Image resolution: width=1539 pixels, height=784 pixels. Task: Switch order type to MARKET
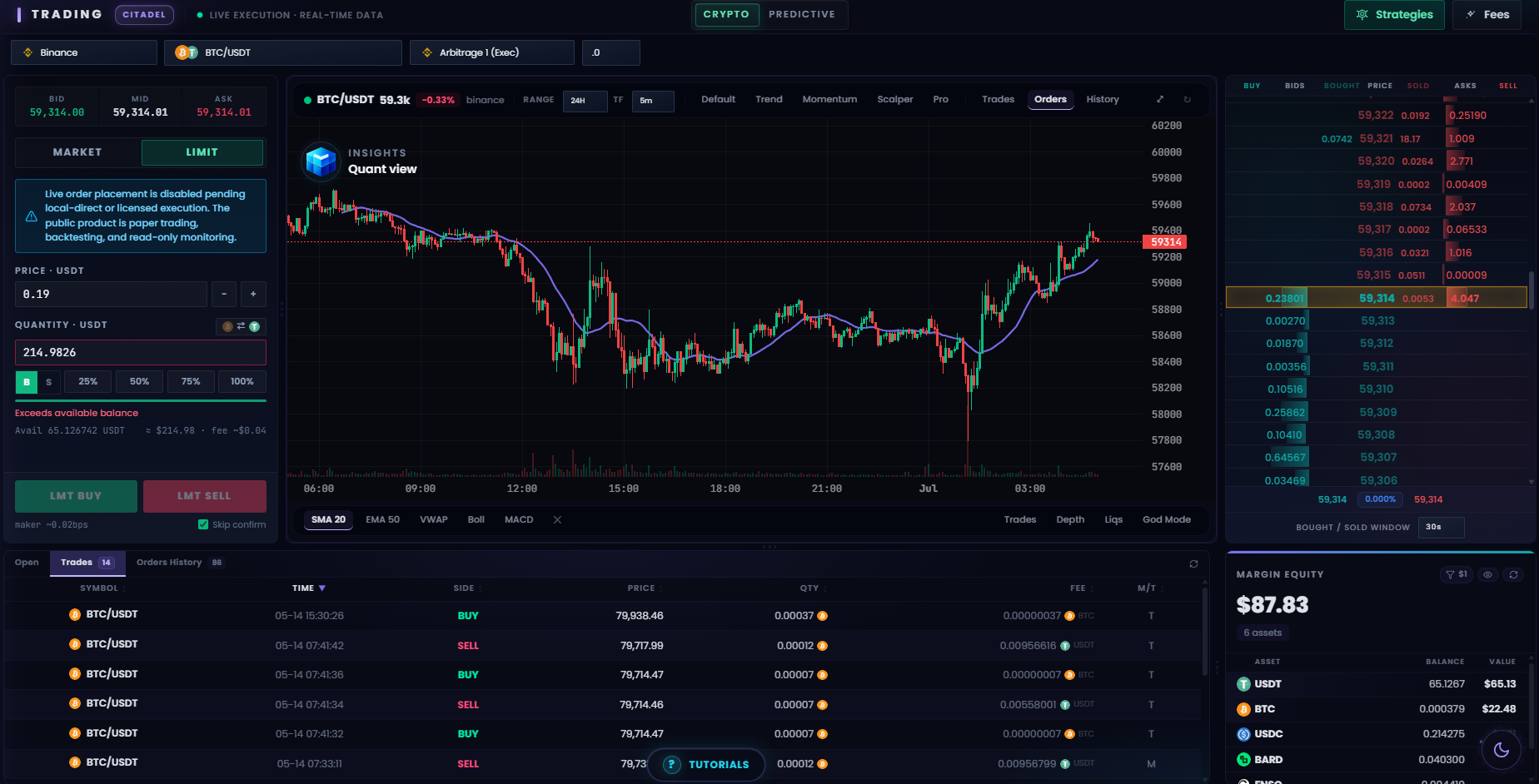(77, 152)
